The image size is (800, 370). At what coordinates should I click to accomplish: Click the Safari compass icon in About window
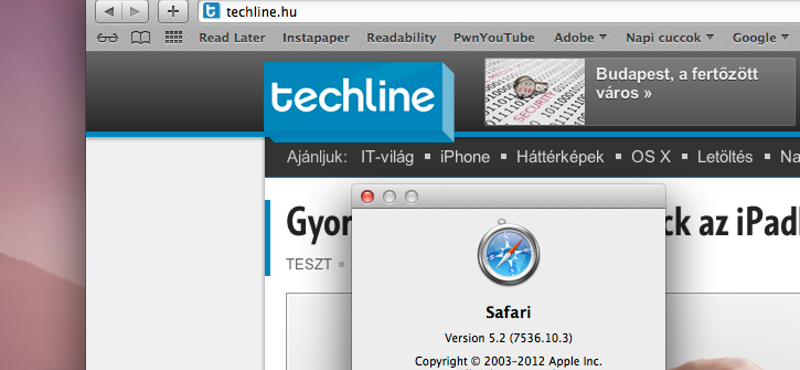point(509,252)
